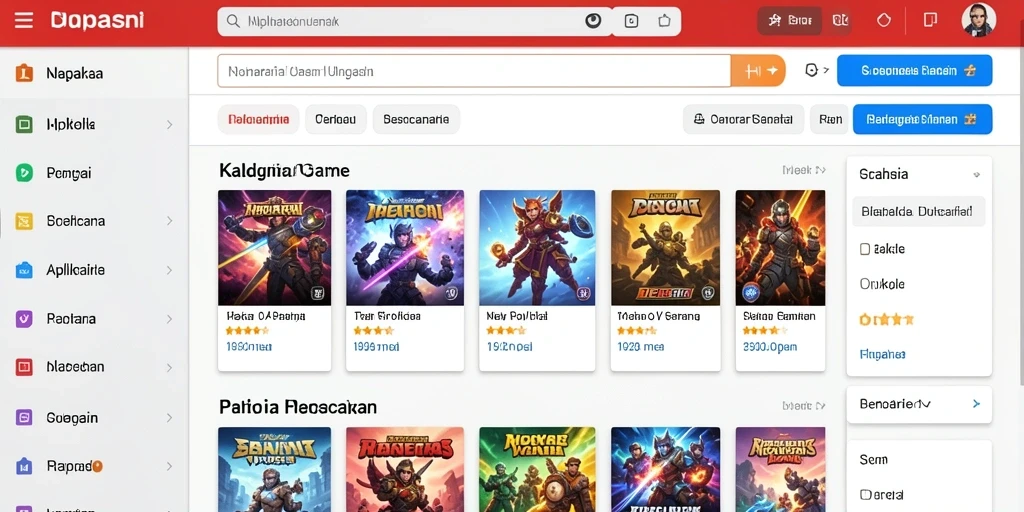The image size is (1024, 512).
Task: Select the Besocanarie tab
Action: pos(416,120)
